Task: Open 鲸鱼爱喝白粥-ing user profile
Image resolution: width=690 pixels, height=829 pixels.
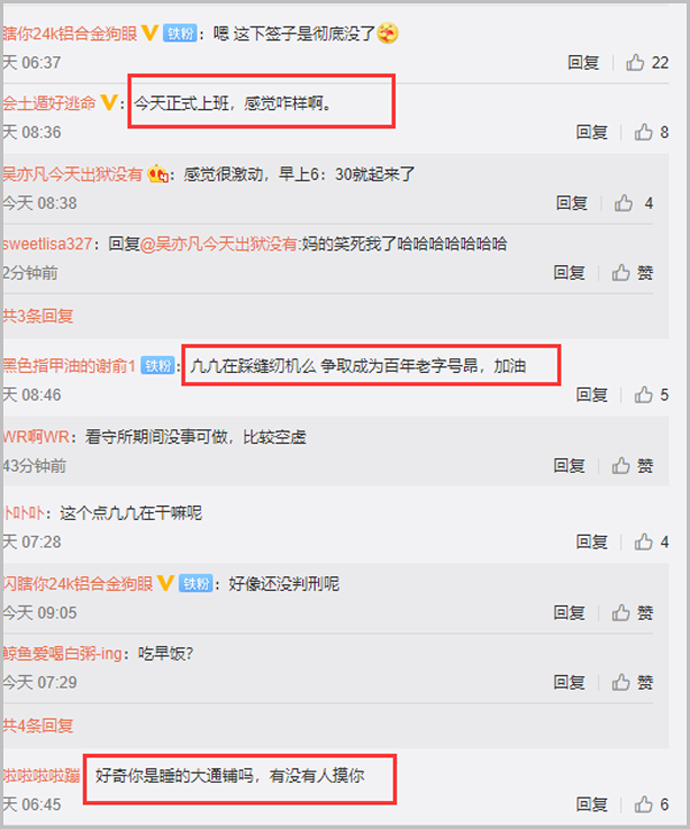Action: click(x=62, y=653)
